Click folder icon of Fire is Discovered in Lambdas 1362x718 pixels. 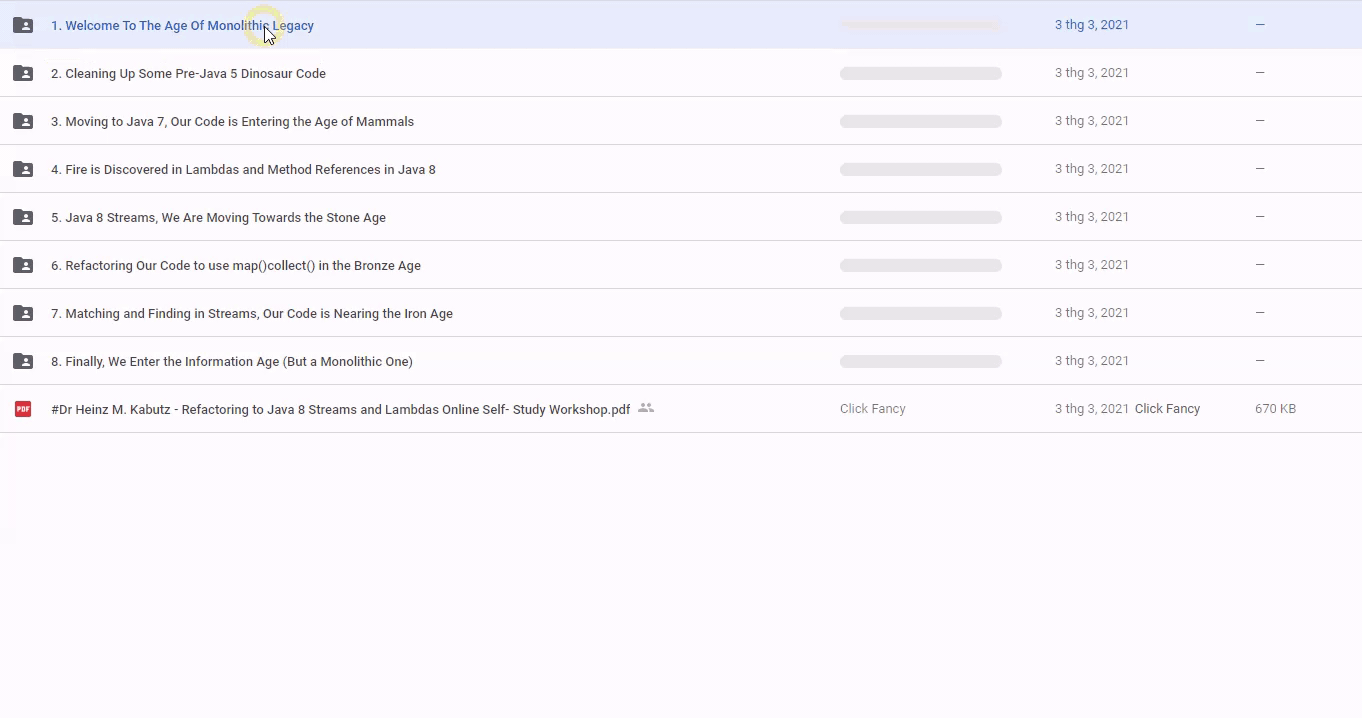[x=23, y=169]
